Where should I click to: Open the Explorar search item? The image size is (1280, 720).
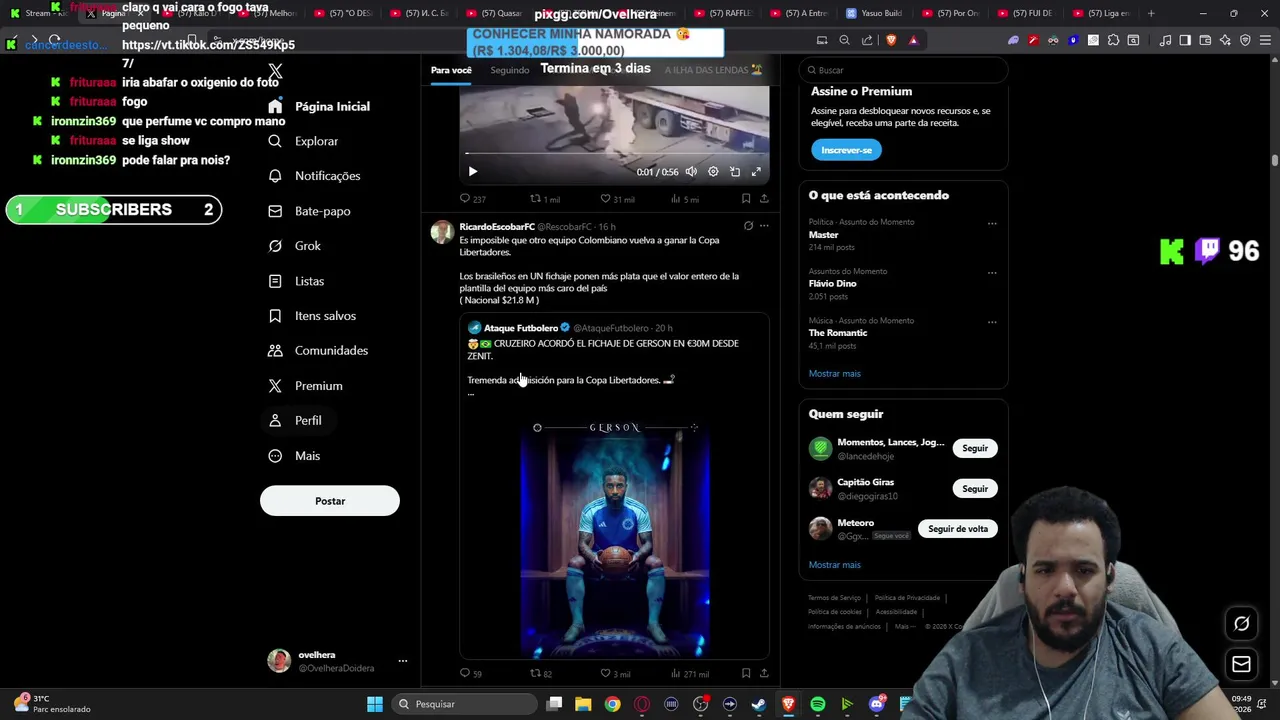[304, 141]
